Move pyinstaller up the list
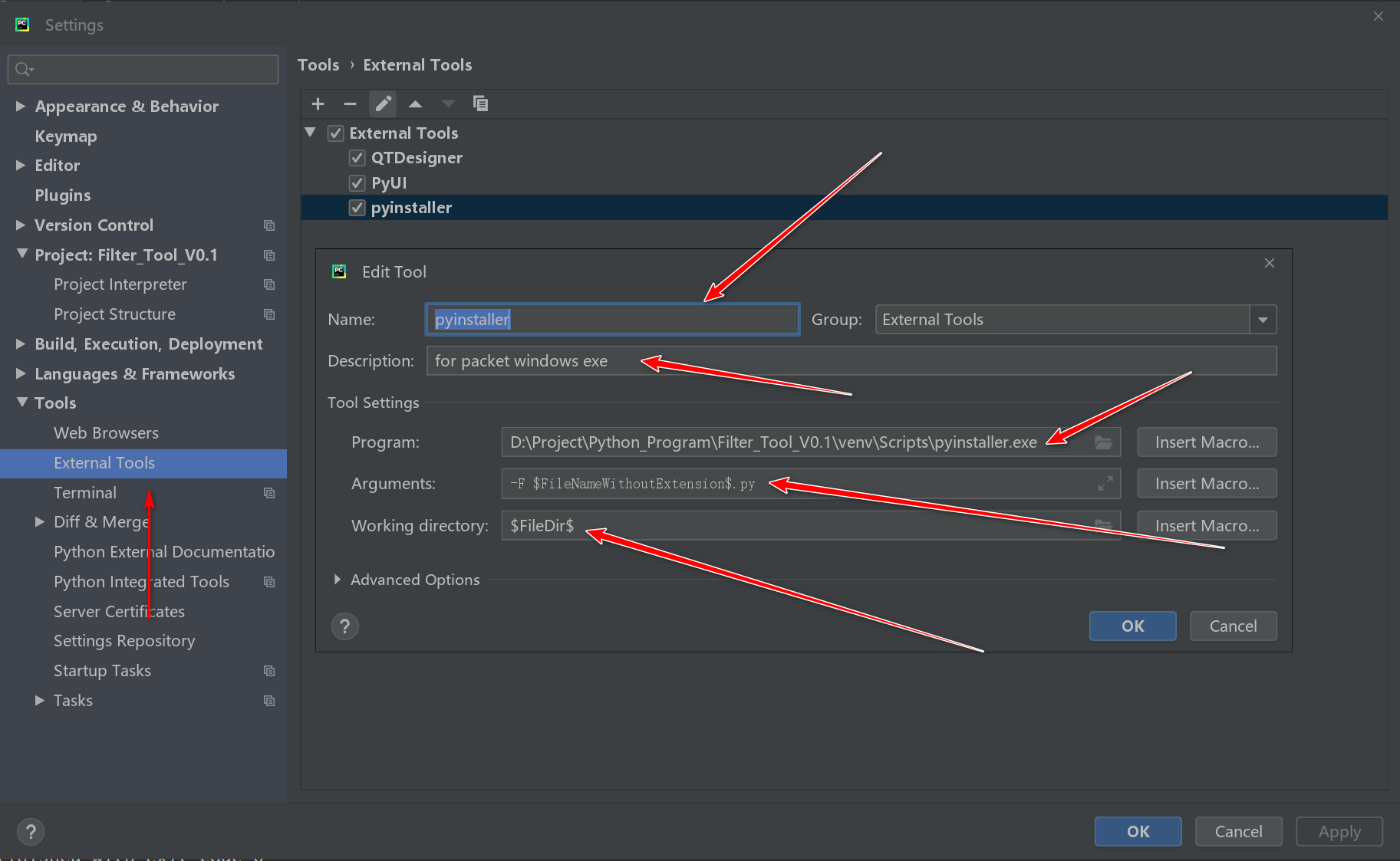This screenshot has height=861, width=1400. (x=415, y=104)
